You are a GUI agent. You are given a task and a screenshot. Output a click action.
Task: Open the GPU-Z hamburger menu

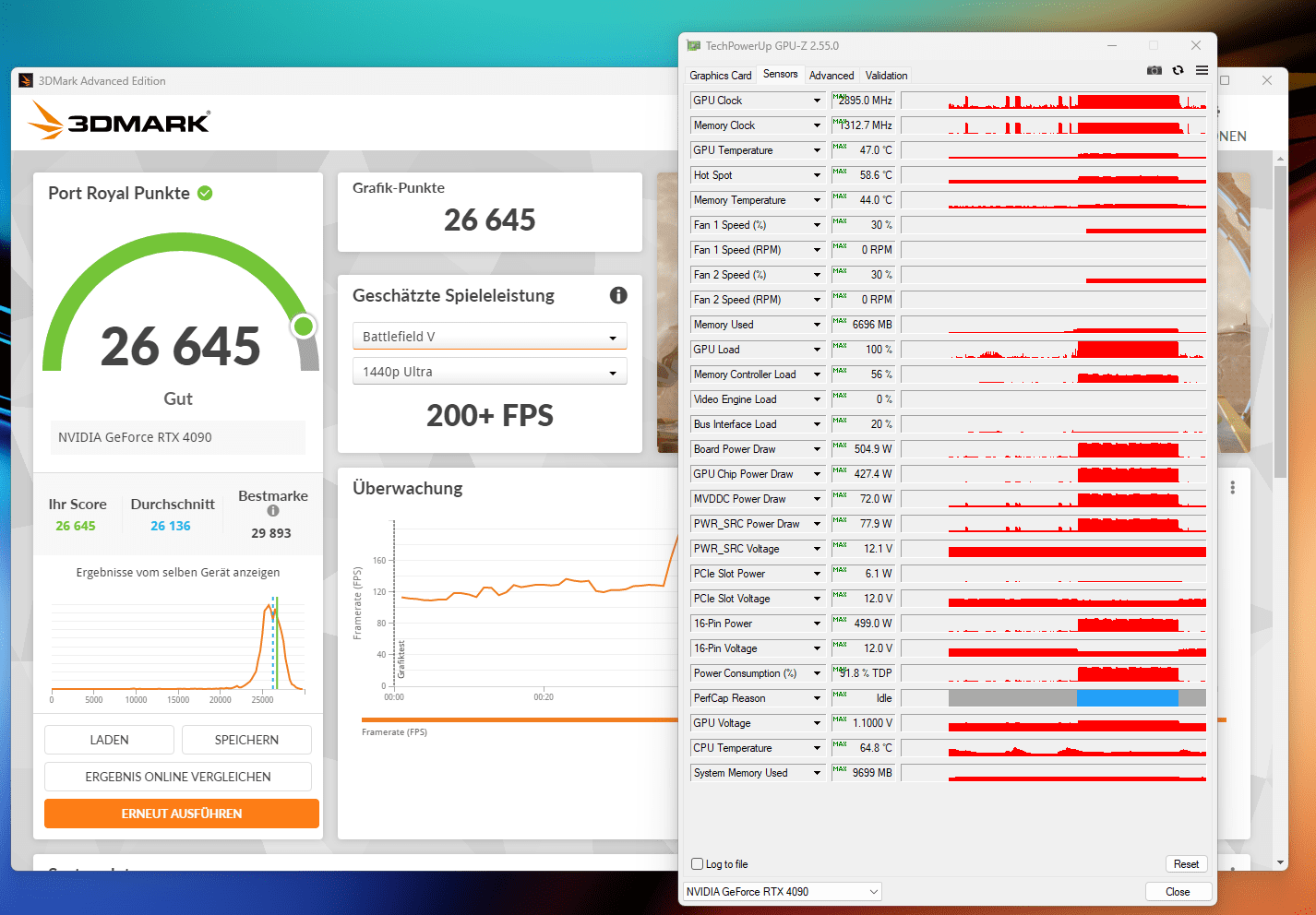(x=1202, y=70)
